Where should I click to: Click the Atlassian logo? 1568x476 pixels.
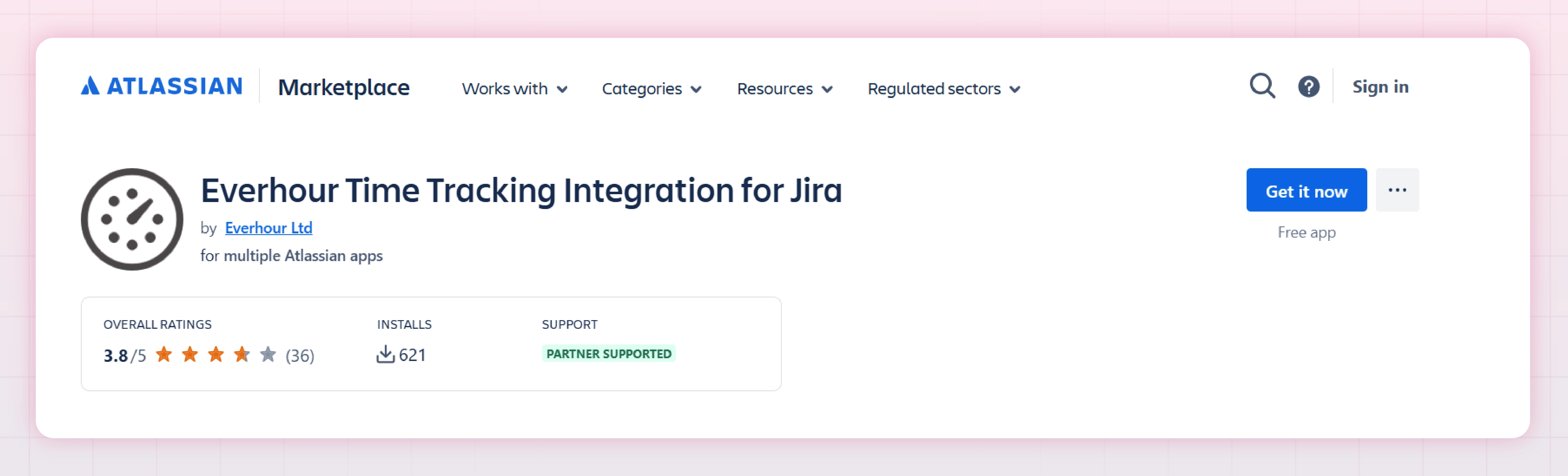[x=162, y=86]
